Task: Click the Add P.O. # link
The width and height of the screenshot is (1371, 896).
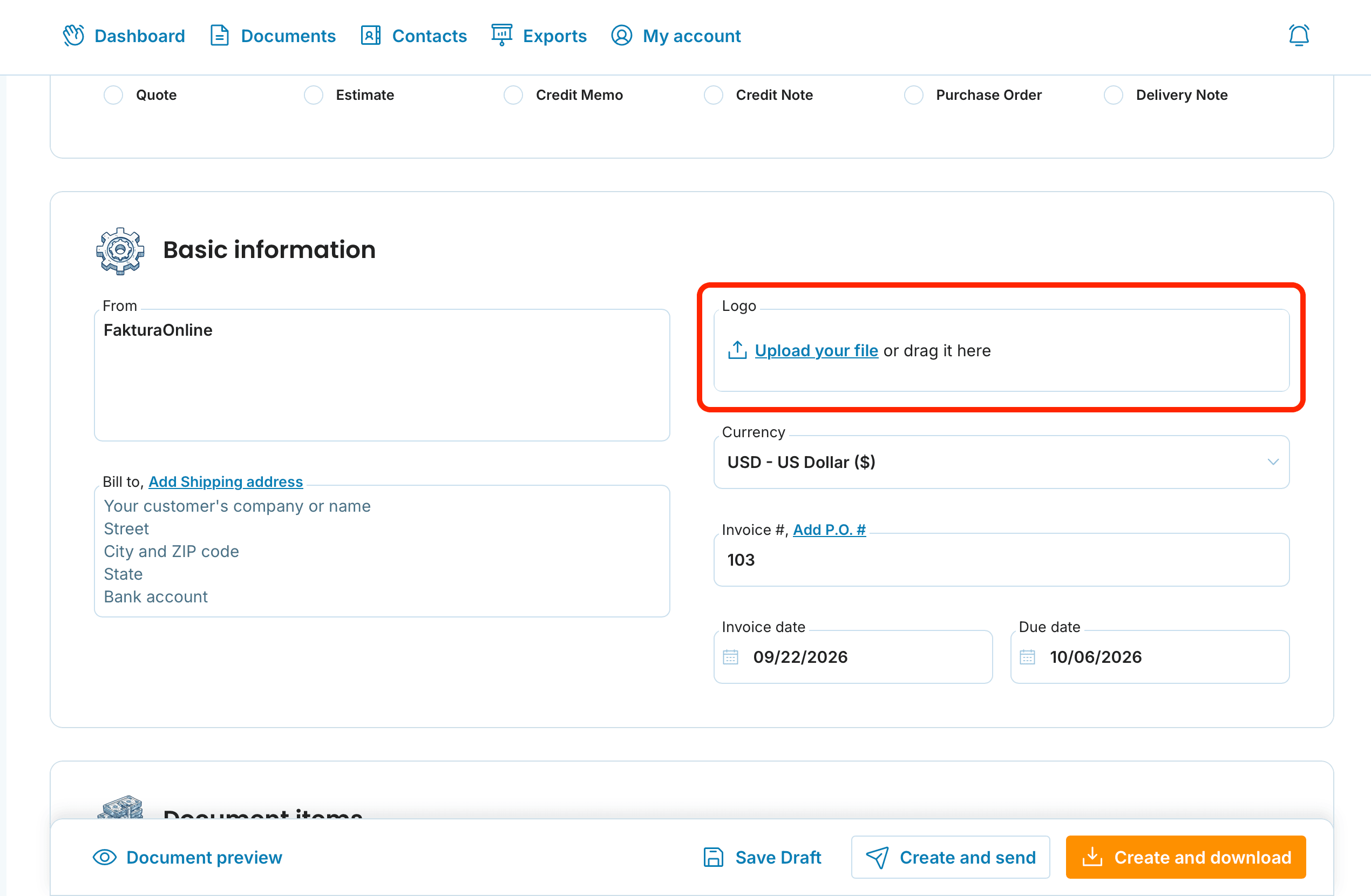Action: 830,530
